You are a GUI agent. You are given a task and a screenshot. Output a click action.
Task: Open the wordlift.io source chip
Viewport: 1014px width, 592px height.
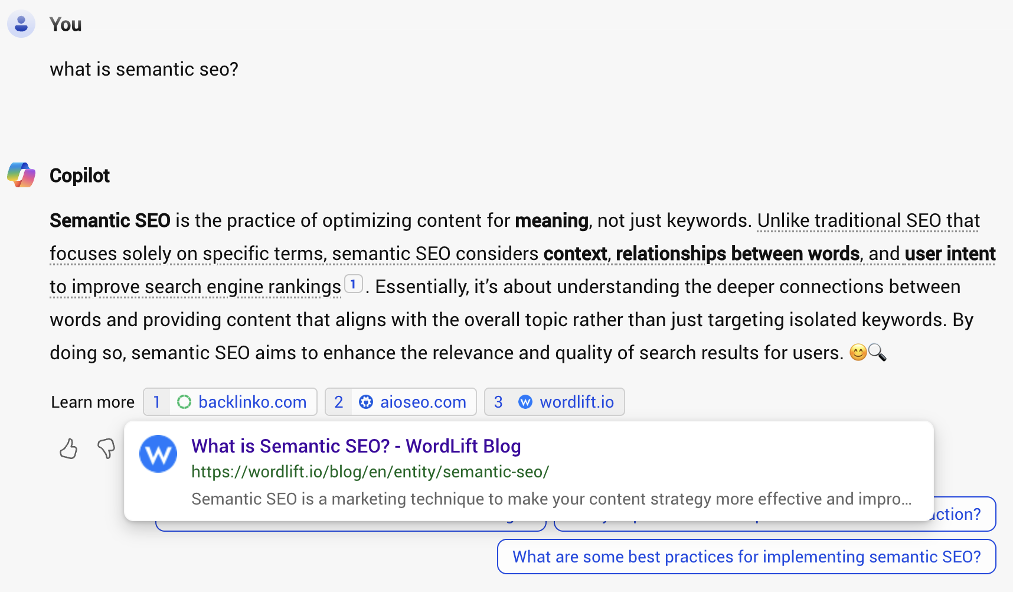[577, 401]
